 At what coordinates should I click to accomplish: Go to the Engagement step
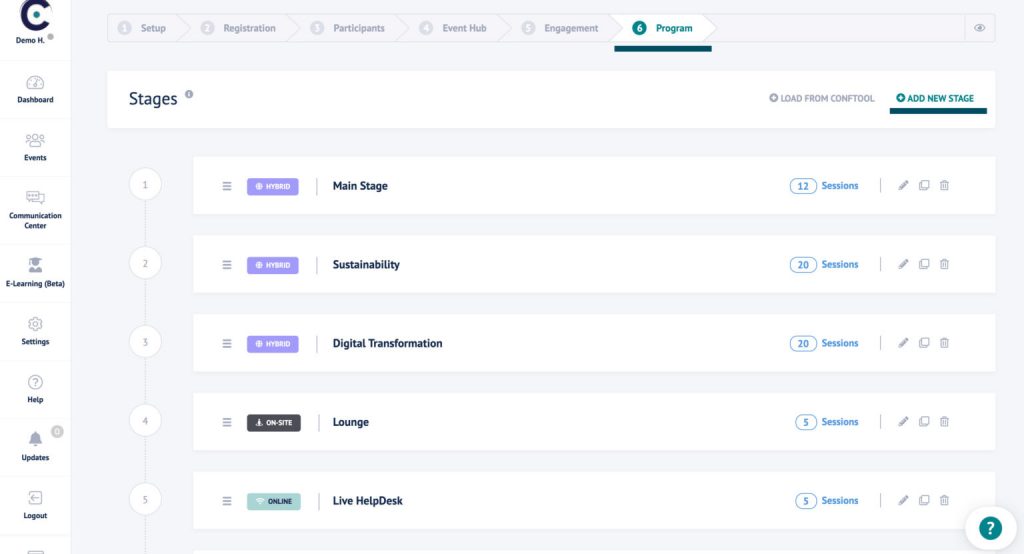click(x=560, y=28)
